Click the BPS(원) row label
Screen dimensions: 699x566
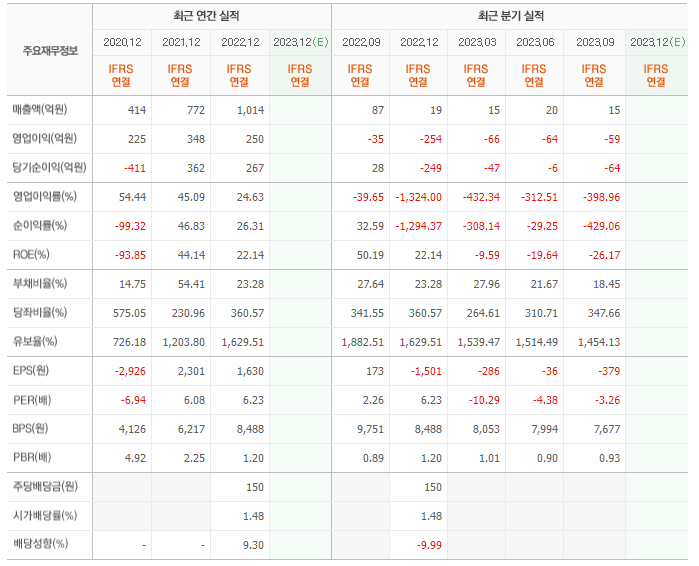(x=30, y=429)
